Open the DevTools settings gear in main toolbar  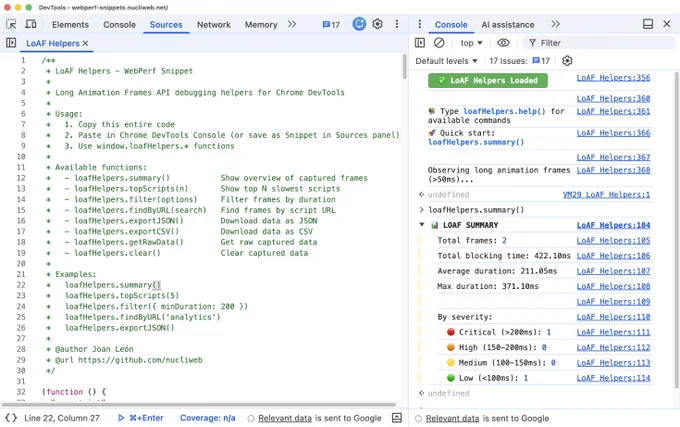click(377, 24)
